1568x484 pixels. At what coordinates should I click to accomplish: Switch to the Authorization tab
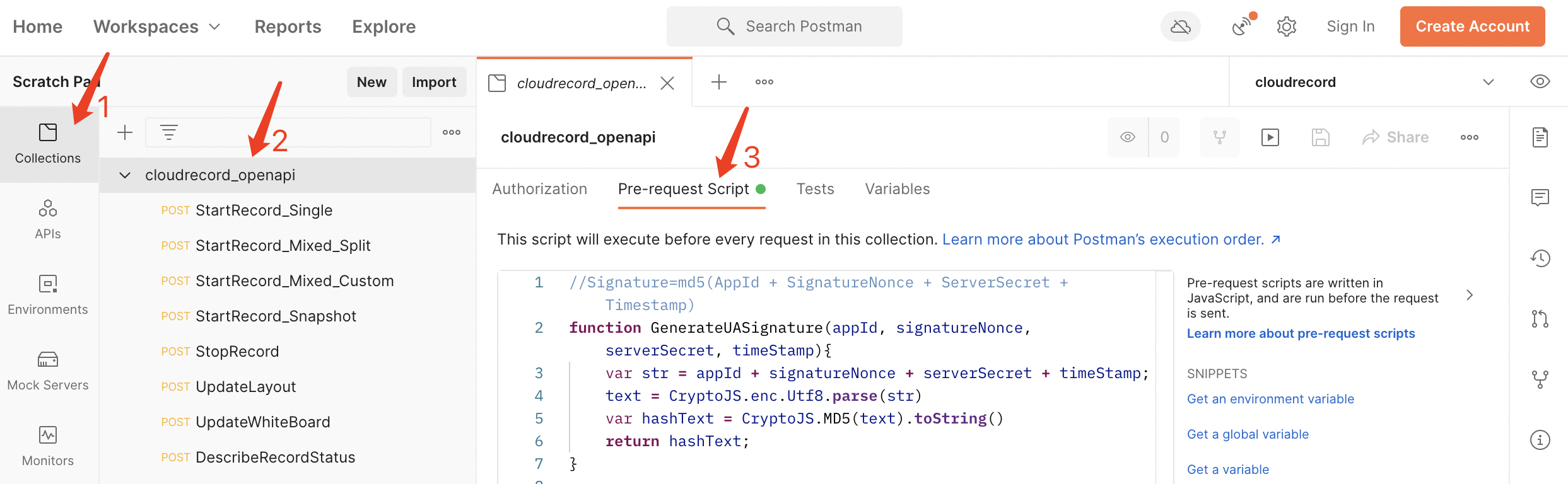point(540,189)
